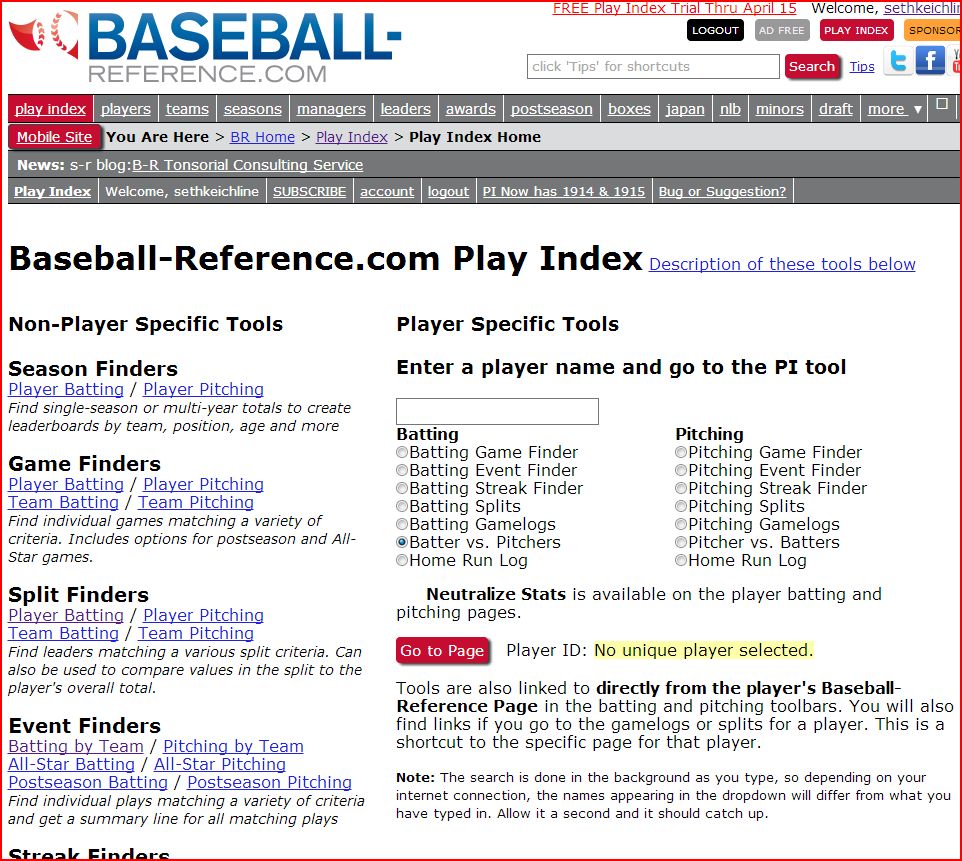Click the LOGOUT button
962x861 pixels.
click(714, 30)
